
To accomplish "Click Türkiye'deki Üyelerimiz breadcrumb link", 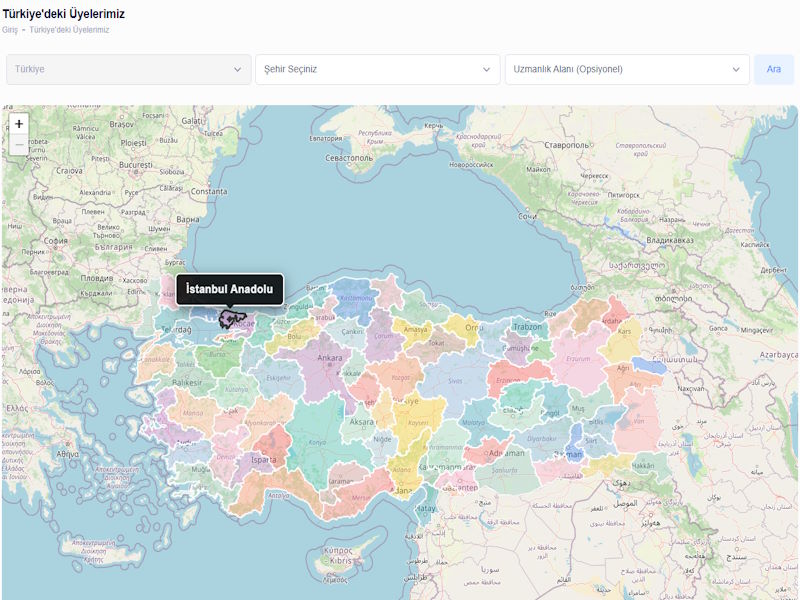I will click(x=69, y=30).
